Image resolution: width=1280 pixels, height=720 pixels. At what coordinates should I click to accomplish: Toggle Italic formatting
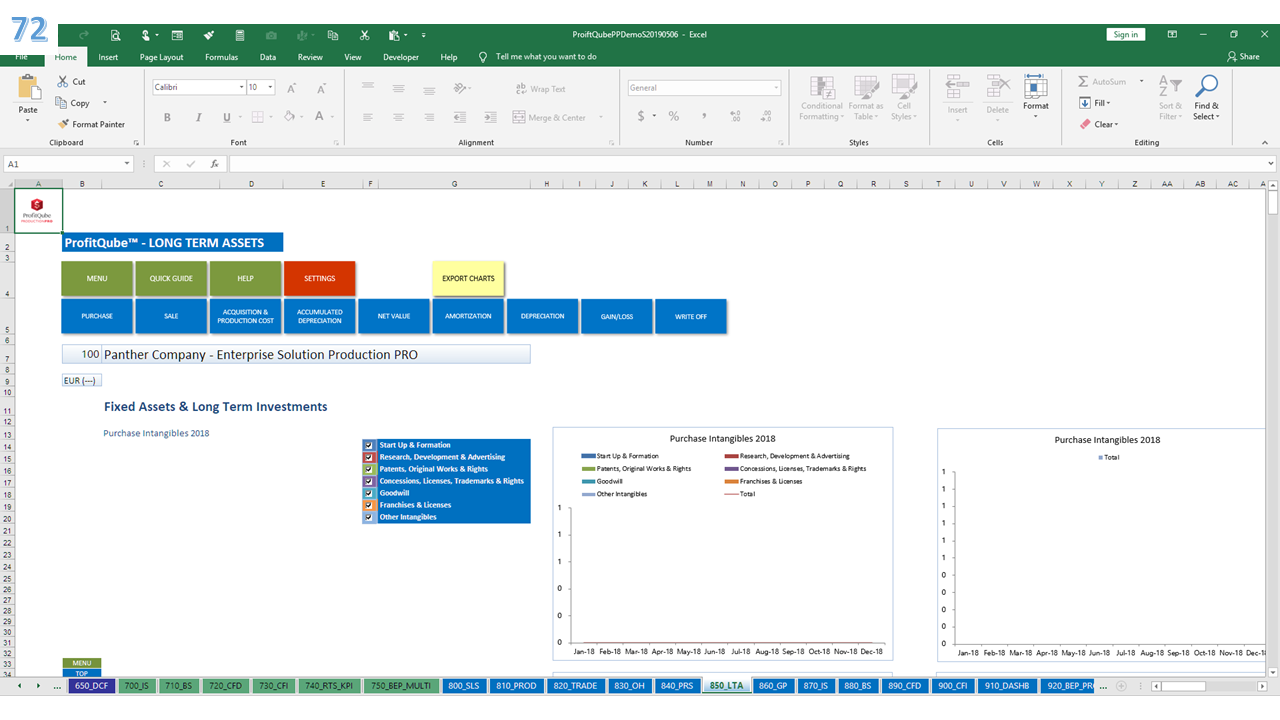(198, 117)
